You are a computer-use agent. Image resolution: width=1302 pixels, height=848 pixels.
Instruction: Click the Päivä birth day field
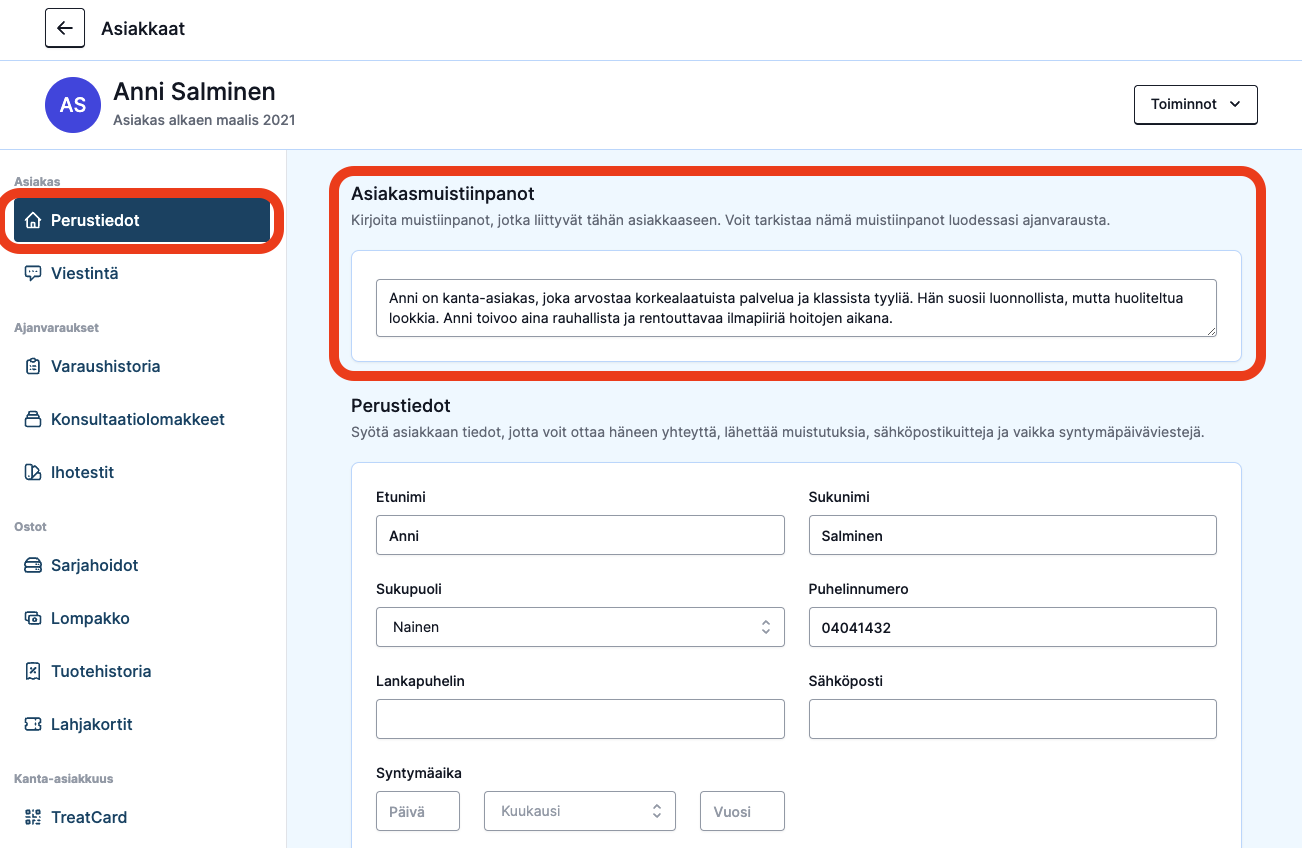pos(418,811)
